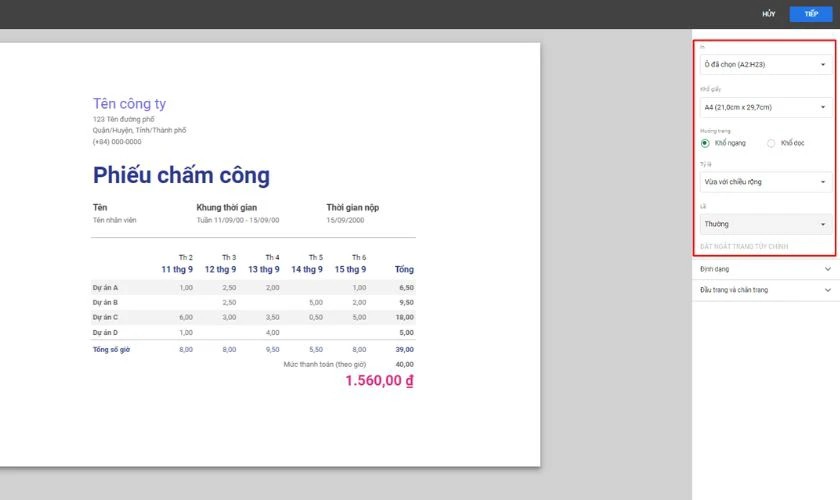Click the '(+84) 000-0000' phone number
This screenshot has height=500, width=840.
click(x=117, y=142)
